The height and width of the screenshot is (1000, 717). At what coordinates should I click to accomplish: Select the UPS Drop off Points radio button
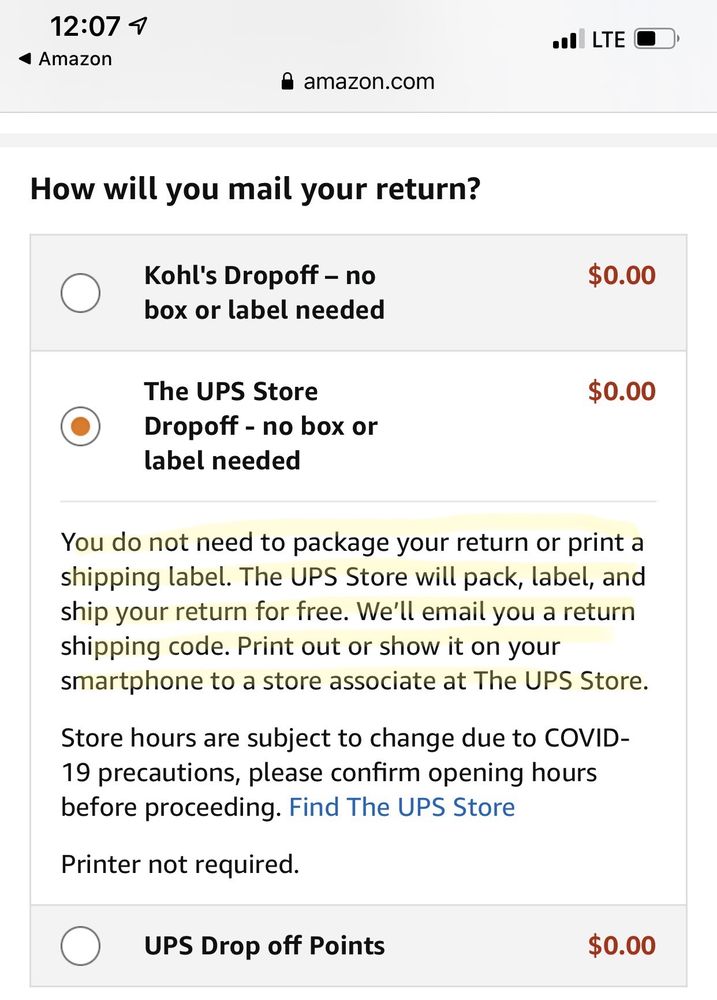[81, 945]
